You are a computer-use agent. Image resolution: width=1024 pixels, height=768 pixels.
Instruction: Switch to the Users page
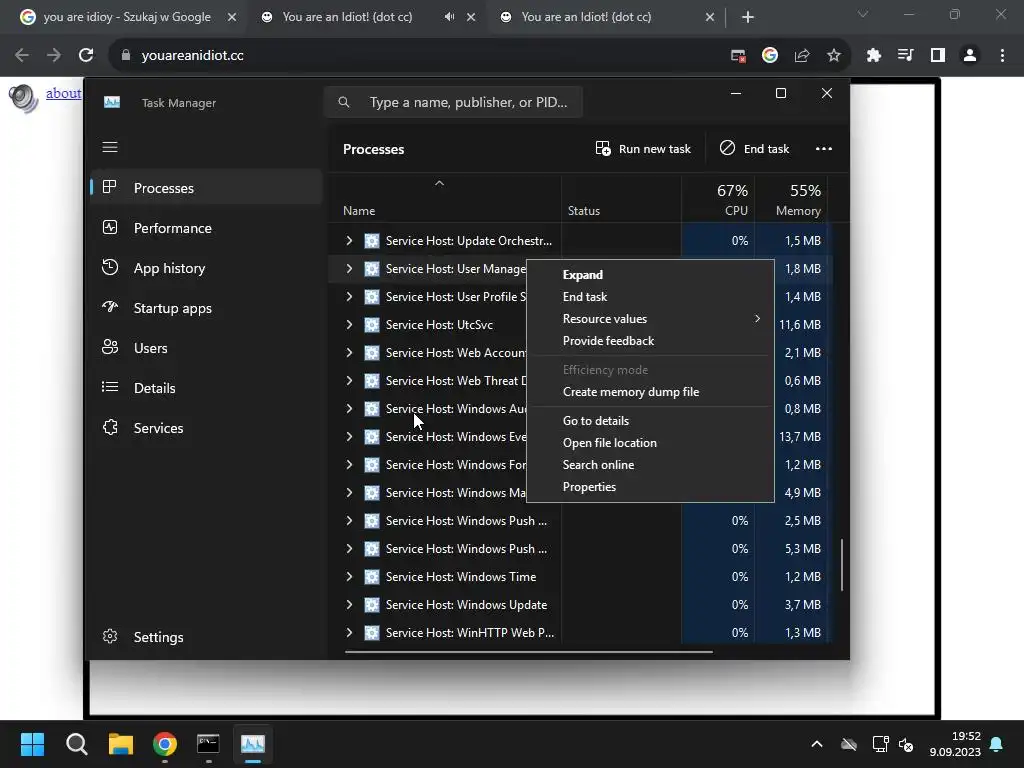click(206, 348)
